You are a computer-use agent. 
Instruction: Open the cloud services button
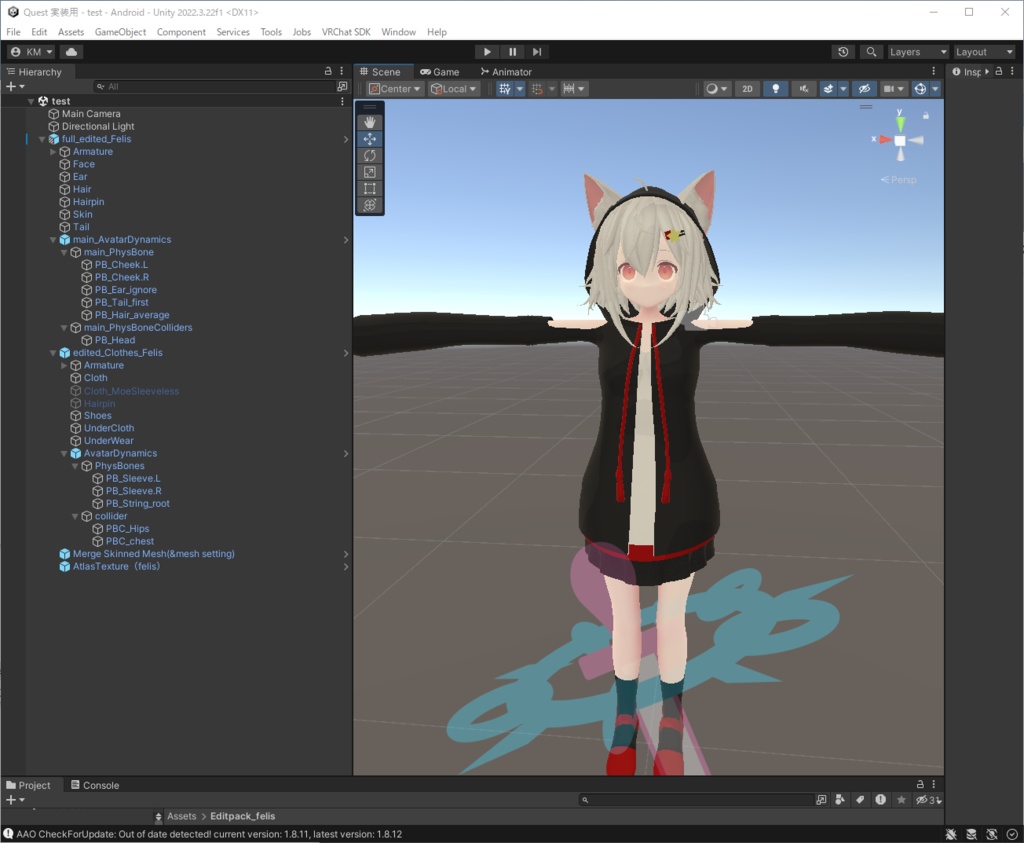71,52
